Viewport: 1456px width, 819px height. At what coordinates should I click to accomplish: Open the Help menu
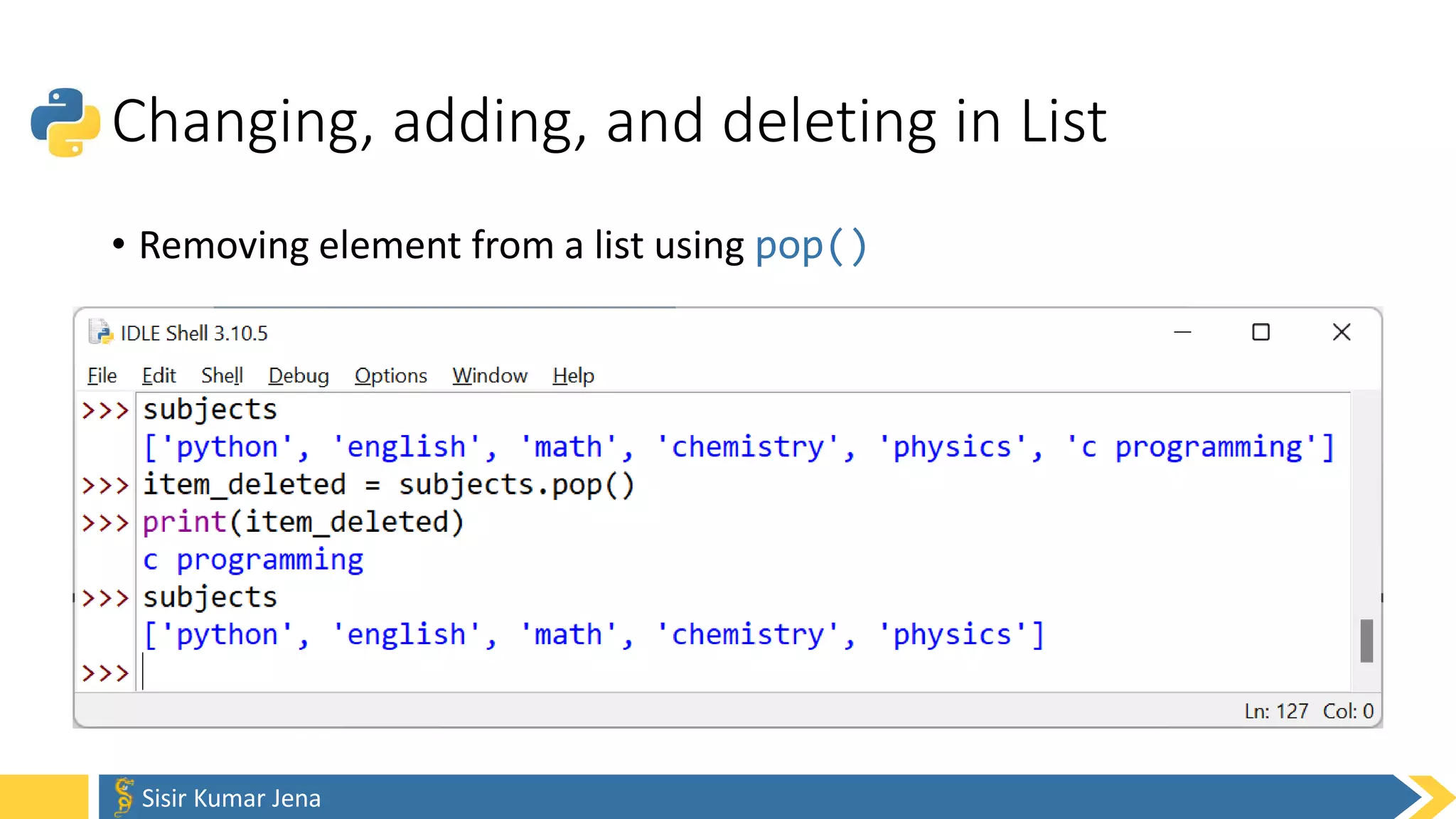(573, 375)
